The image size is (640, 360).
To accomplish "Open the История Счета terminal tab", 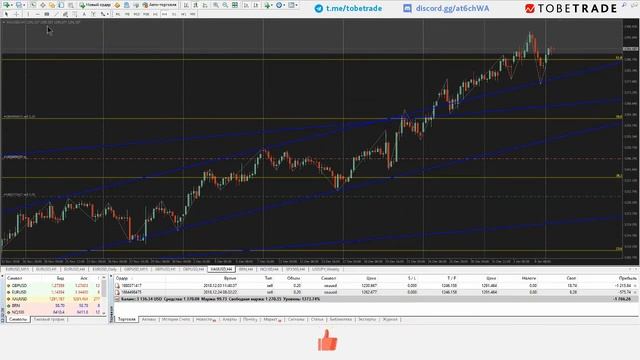I will point(176,319).
